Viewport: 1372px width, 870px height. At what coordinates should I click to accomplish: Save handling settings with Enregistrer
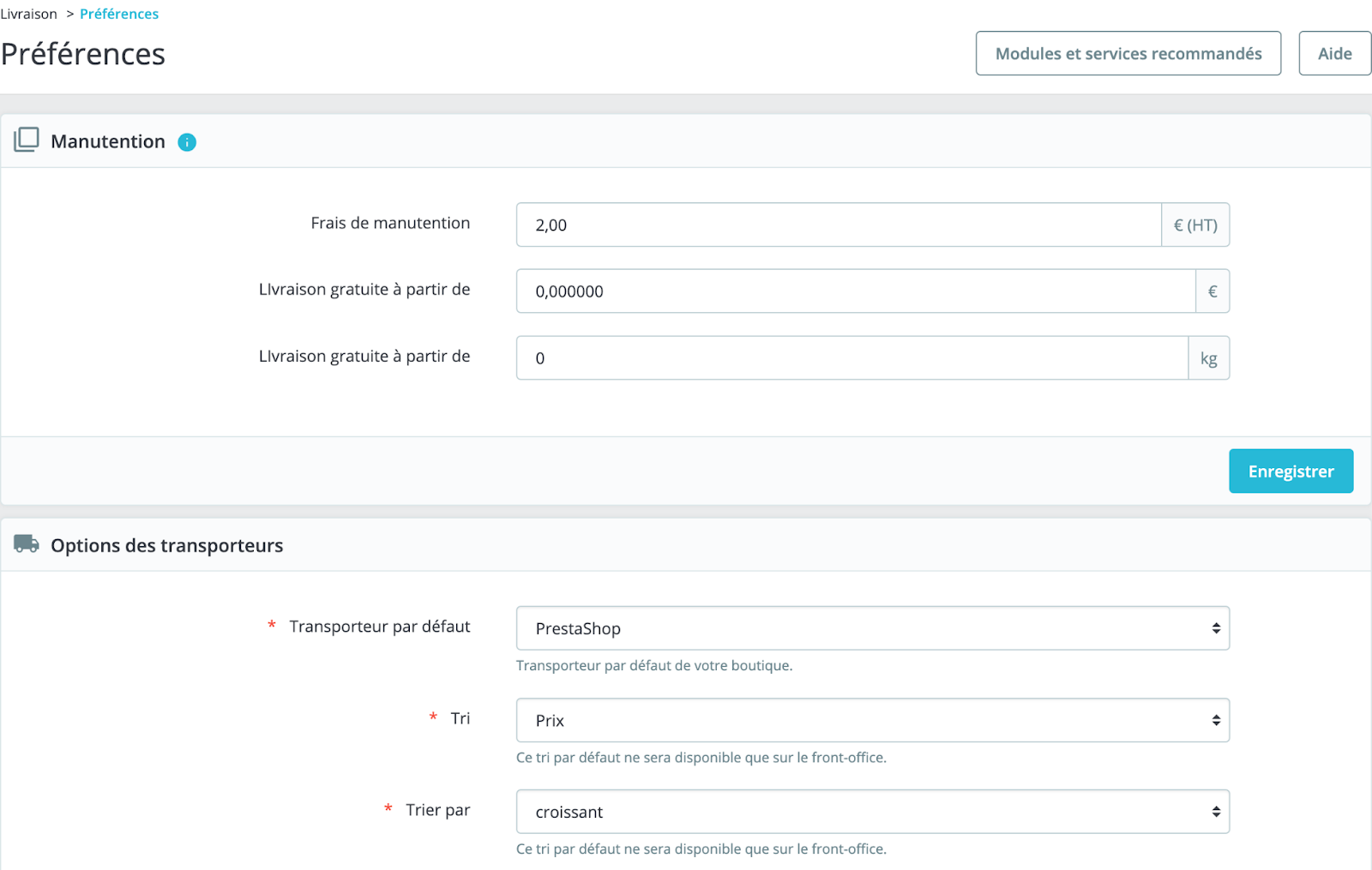(x=1291, y=471)
